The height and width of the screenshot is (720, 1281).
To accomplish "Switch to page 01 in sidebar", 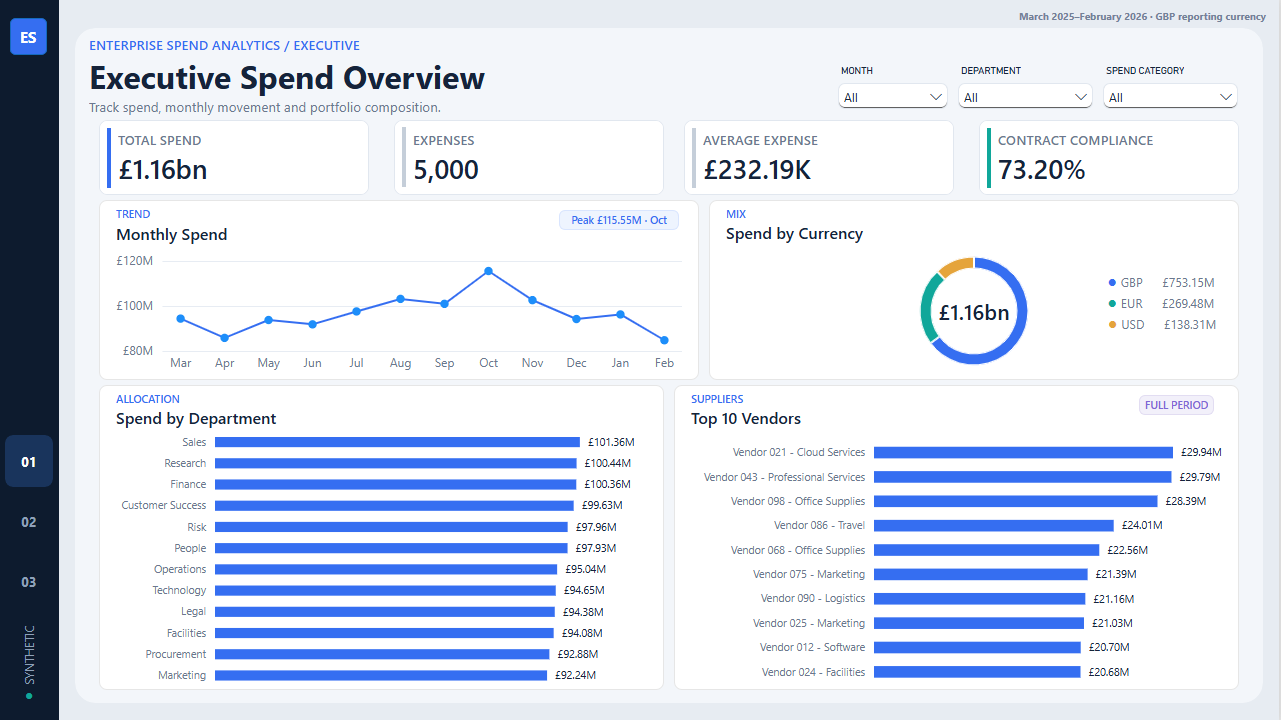I will [x=29, y=462].
